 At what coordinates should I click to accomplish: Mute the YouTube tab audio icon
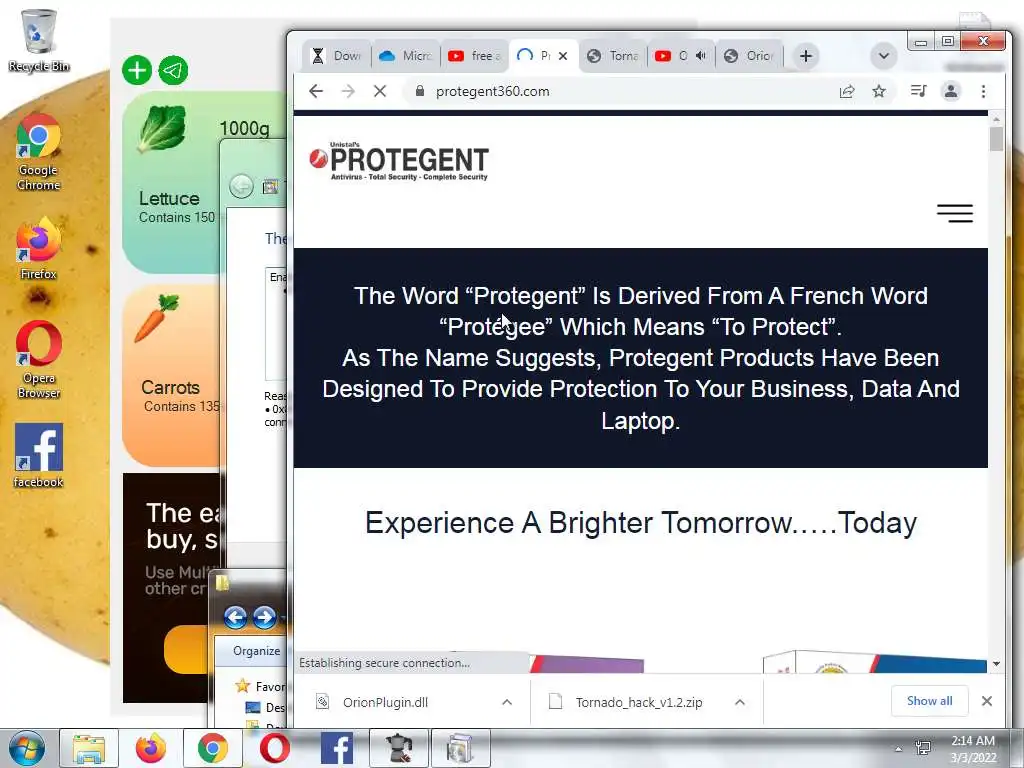(701, 56)
